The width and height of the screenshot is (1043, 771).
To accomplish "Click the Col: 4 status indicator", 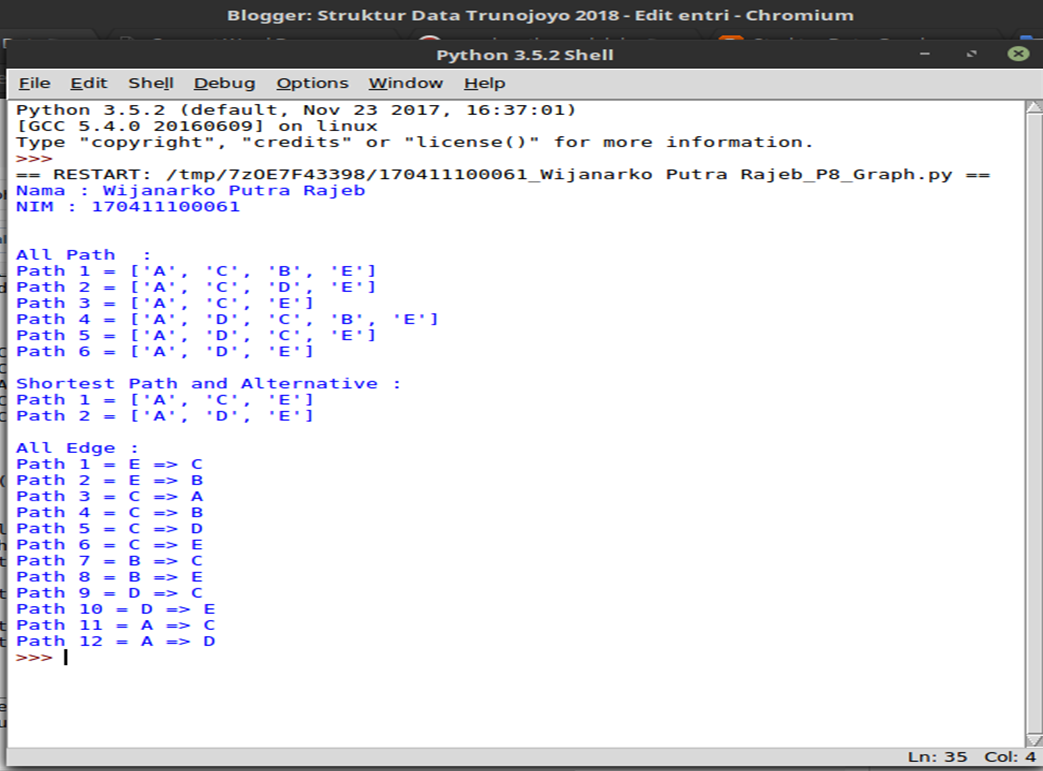I will (1013, 757).
